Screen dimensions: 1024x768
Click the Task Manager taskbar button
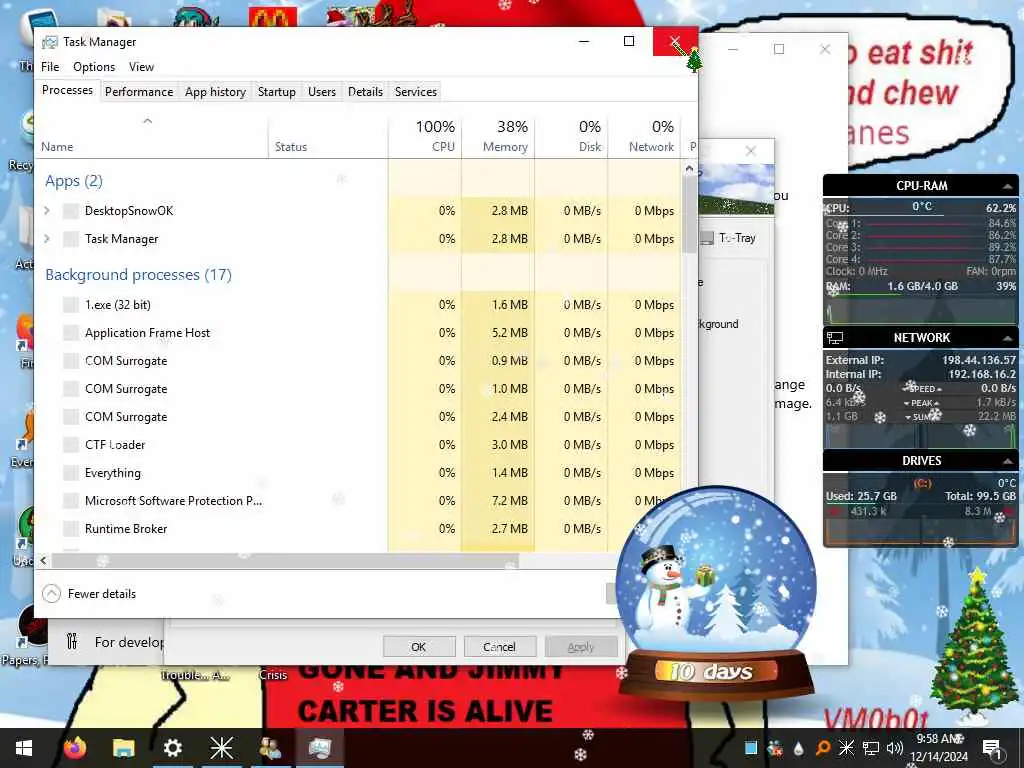pyautogui.click(x=319, y=748)
